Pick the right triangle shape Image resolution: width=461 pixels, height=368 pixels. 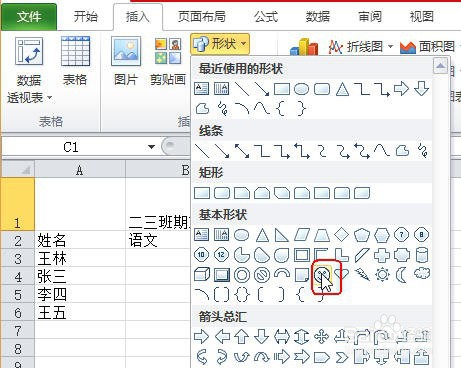point(282,235)
